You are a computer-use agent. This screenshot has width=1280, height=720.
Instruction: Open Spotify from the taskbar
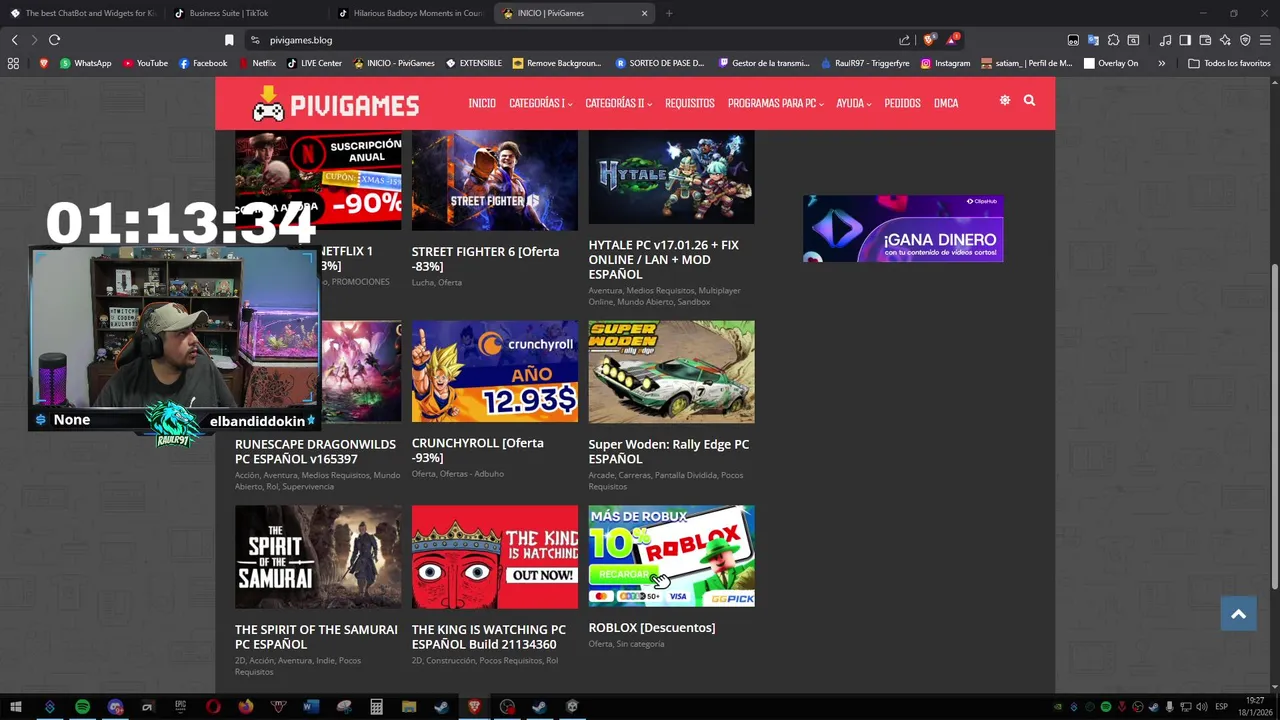point(82,707)
